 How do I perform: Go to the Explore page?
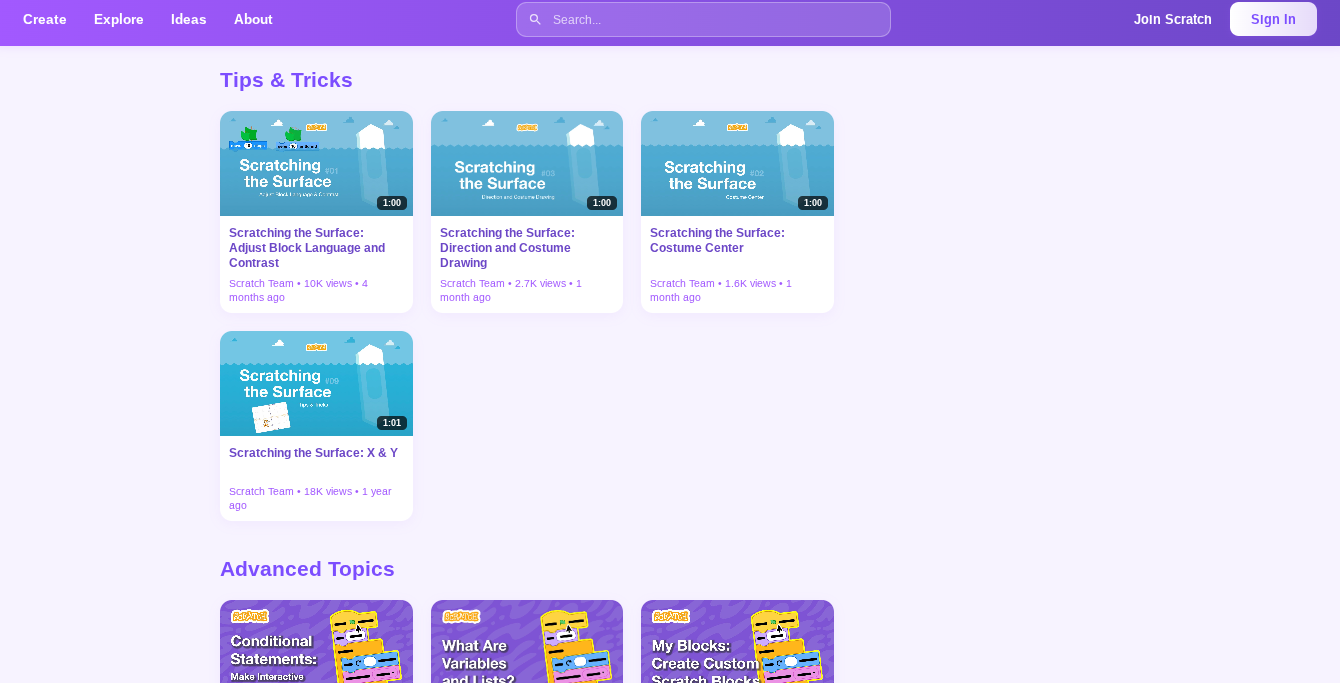[x=119, y=19]
